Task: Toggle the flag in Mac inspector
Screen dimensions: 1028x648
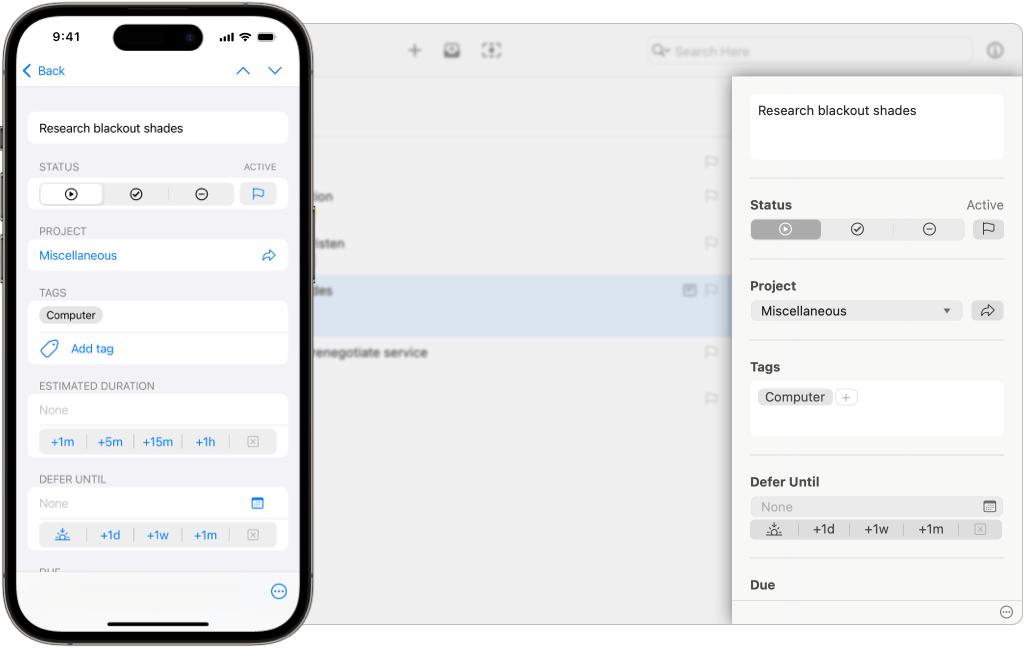Action: (988, 230)
